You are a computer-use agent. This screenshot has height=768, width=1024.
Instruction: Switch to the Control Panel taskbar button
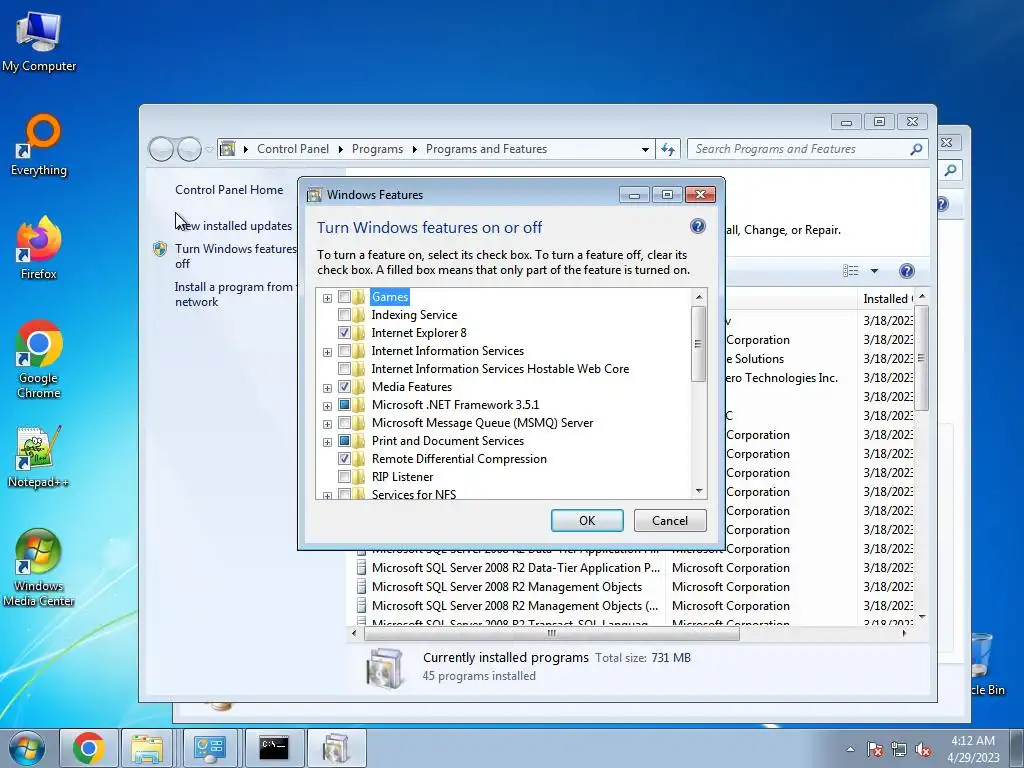click(x=210, y=748)
